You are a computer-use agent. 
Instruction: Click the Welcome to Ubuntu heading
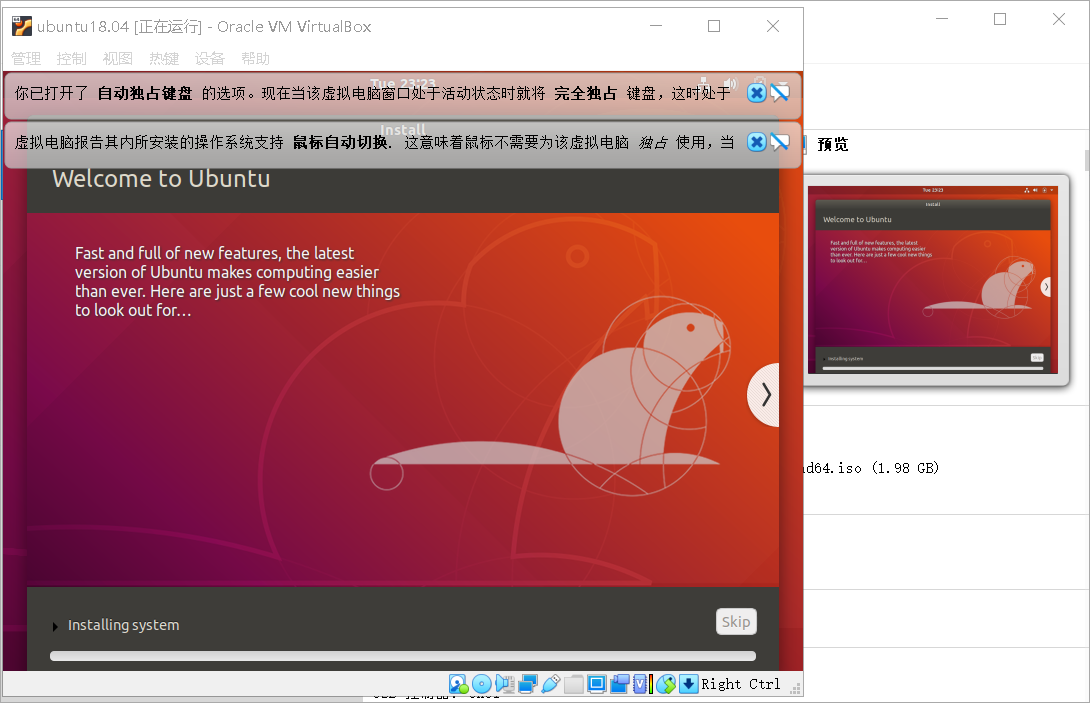click(161, 179)
